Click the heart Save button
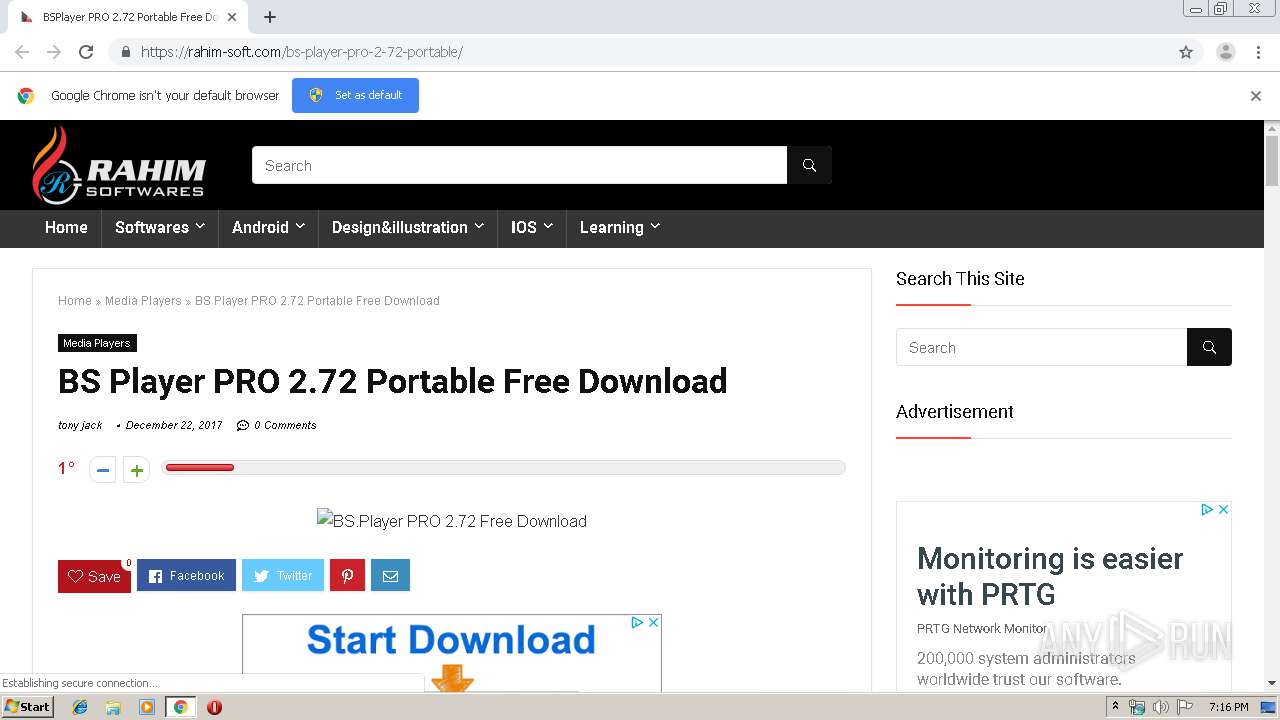Viewport: 1280px width, 720px height. pos(94,576)
